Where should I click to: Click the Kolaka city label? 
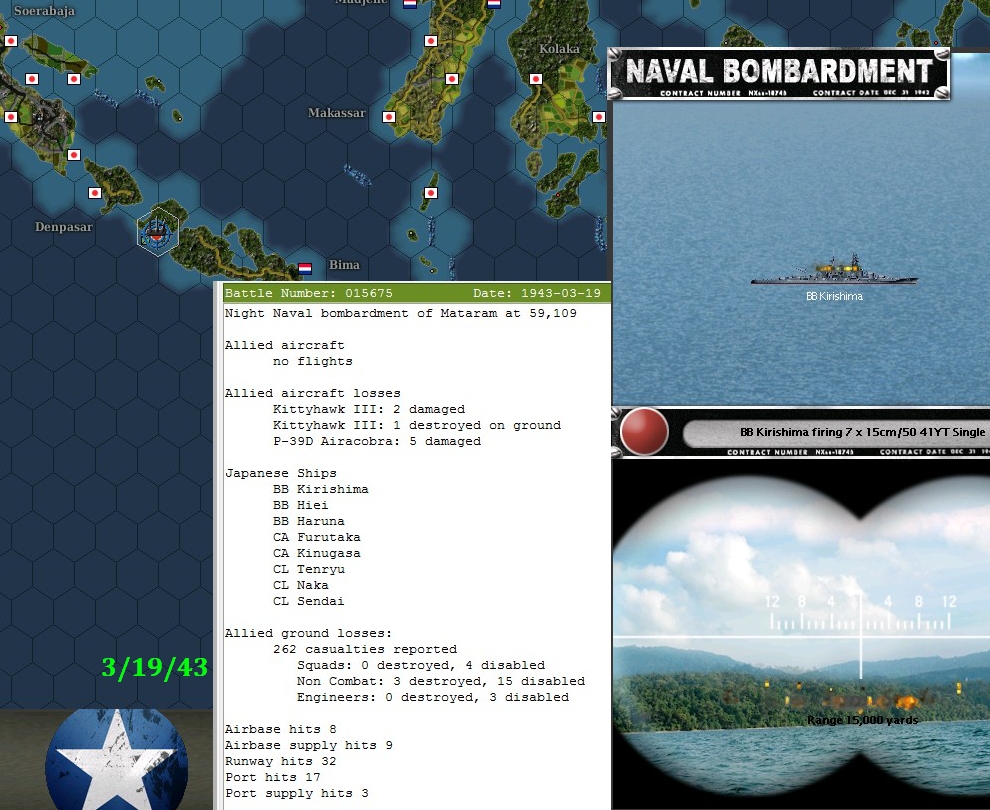(x=559, y=49)
